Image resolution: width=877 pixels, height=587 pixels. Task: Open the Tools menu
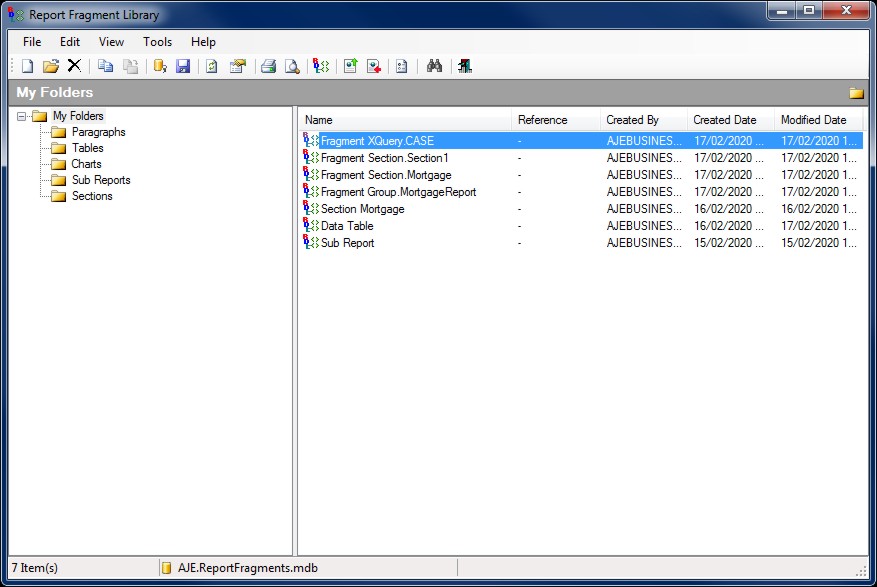pos(157,42)
